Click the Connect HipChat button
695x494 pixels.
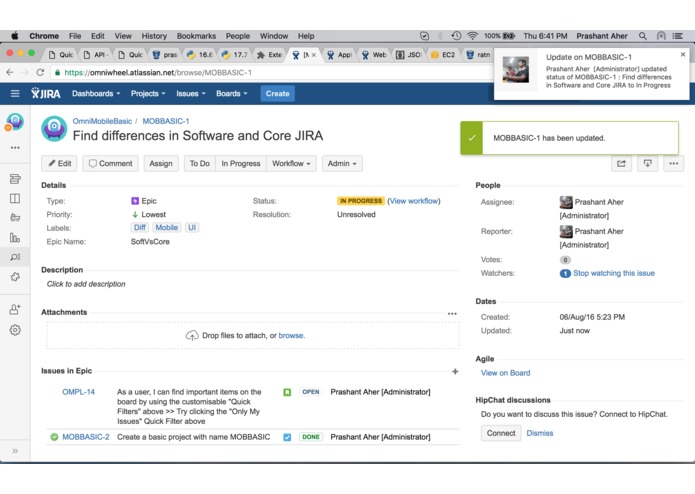(x=501, y=433)
